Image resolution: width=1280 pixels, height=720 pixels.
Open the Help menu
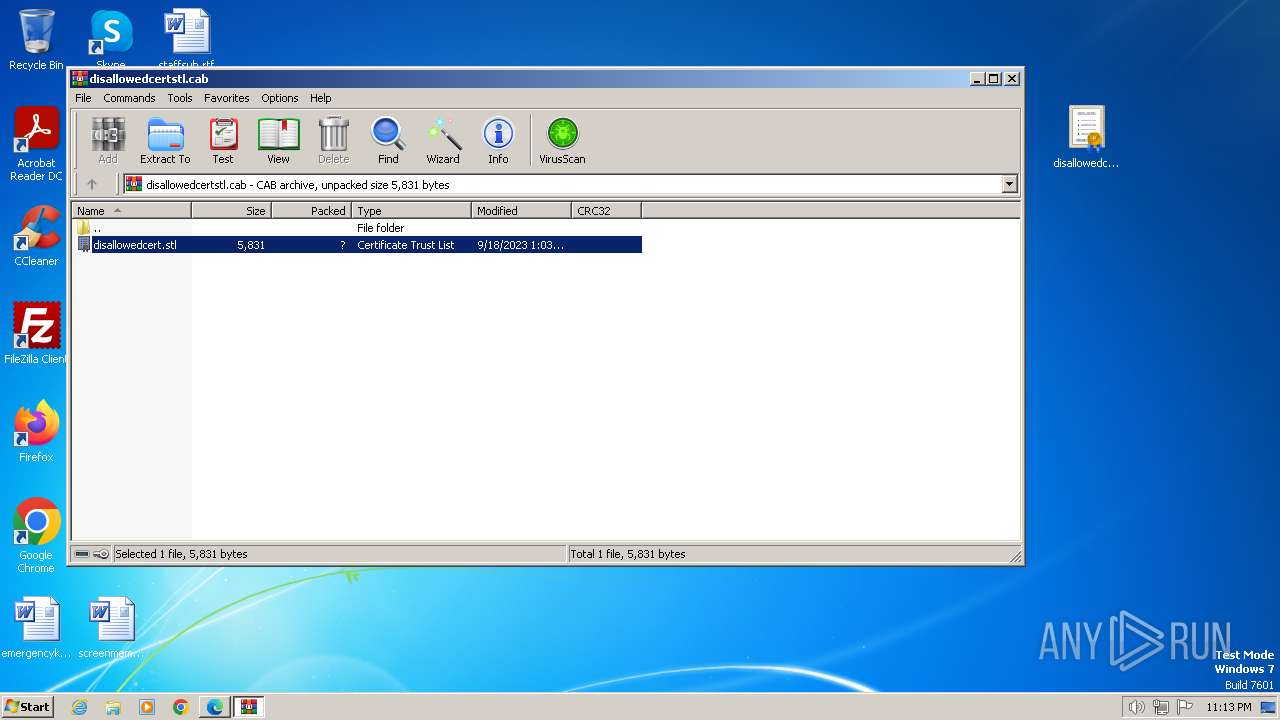pos(320,98)
